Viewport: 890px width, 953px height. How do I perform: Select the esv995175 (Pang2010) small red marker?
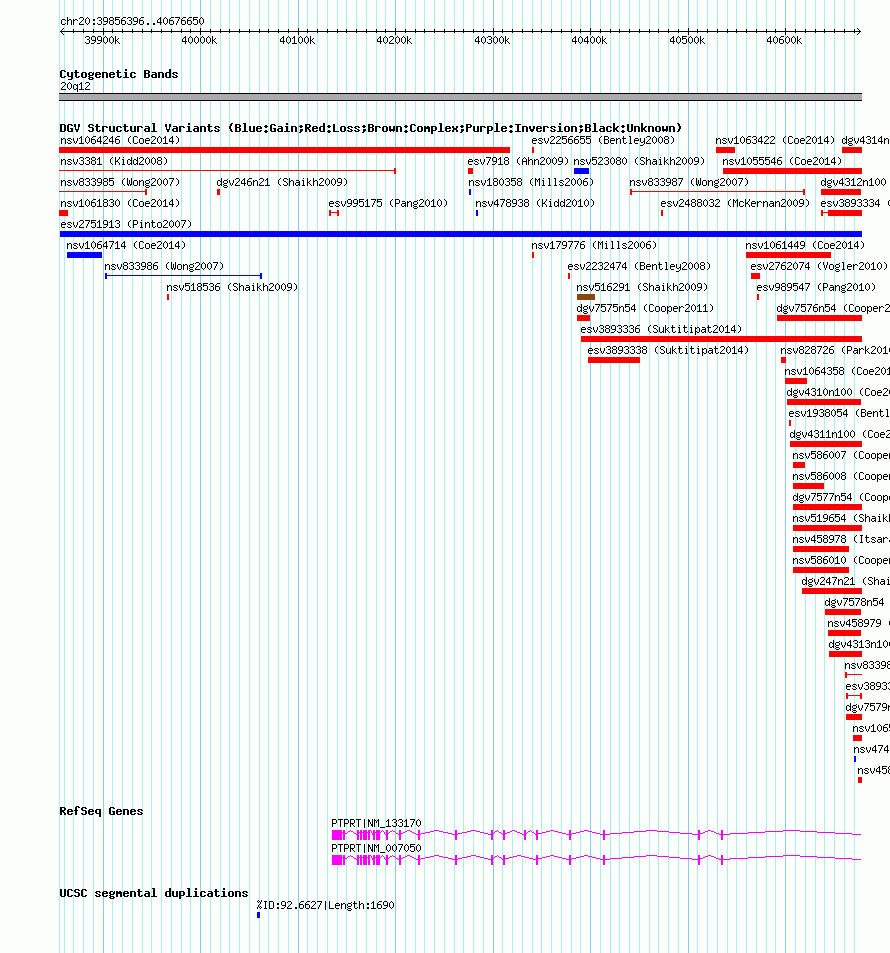click(334, 213)
